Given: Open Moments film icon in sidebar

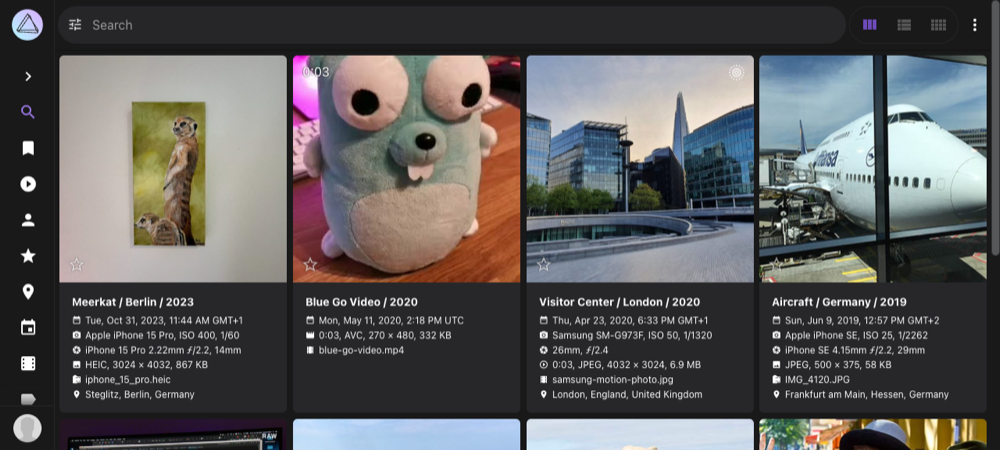Looking at the screenshot, I should tap(27, 363).
